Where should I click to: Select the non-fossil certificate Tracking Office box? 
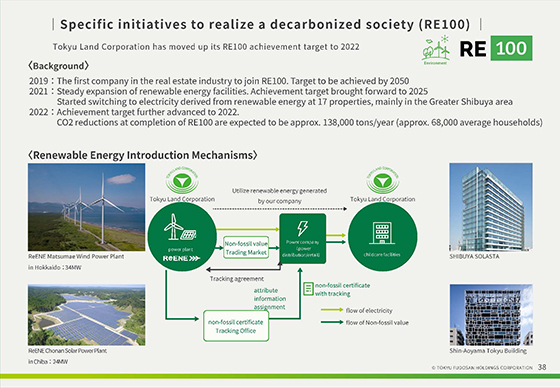pos(236,326)
